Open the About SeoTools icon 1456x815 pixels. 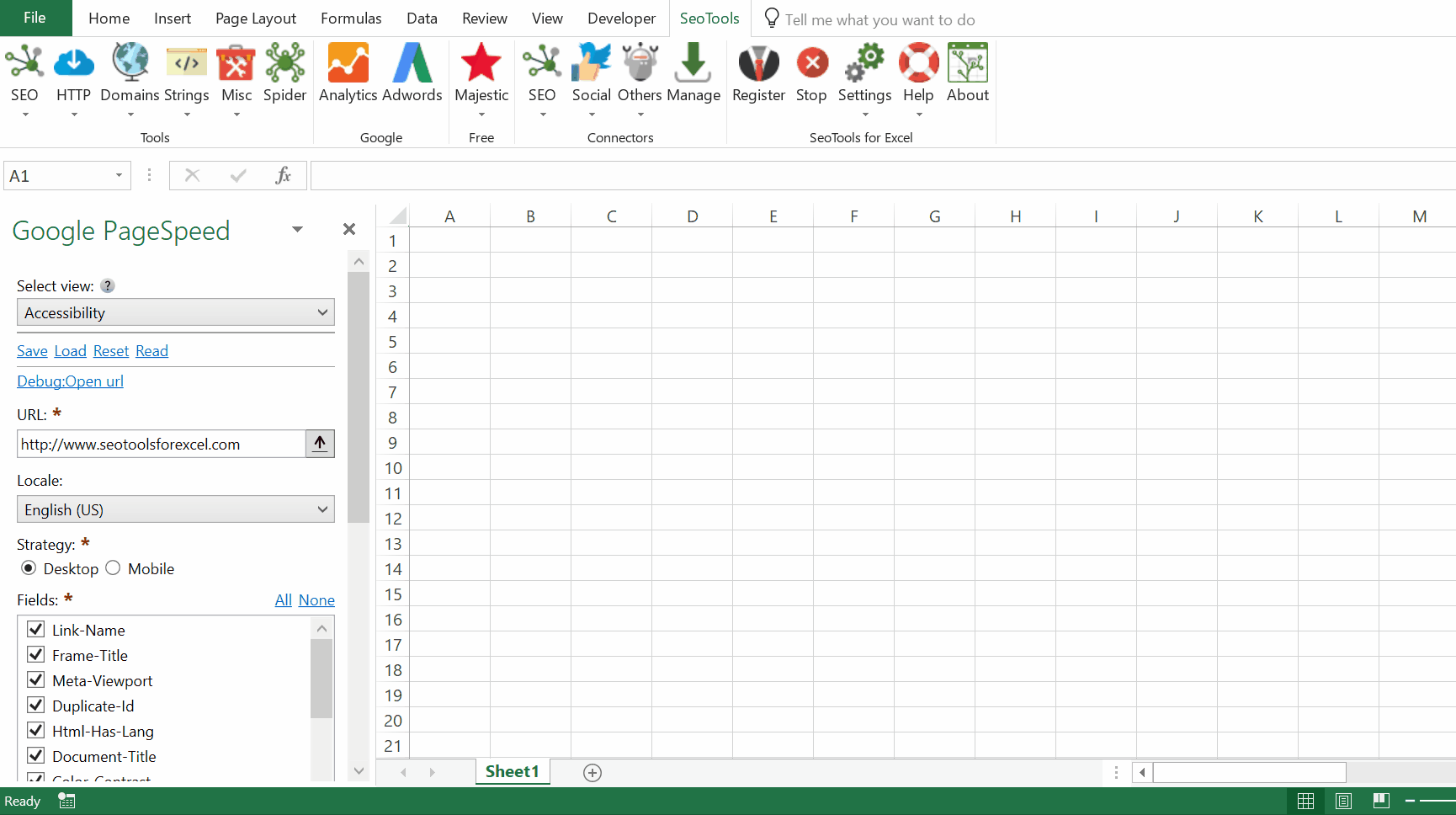click(968, 63)
